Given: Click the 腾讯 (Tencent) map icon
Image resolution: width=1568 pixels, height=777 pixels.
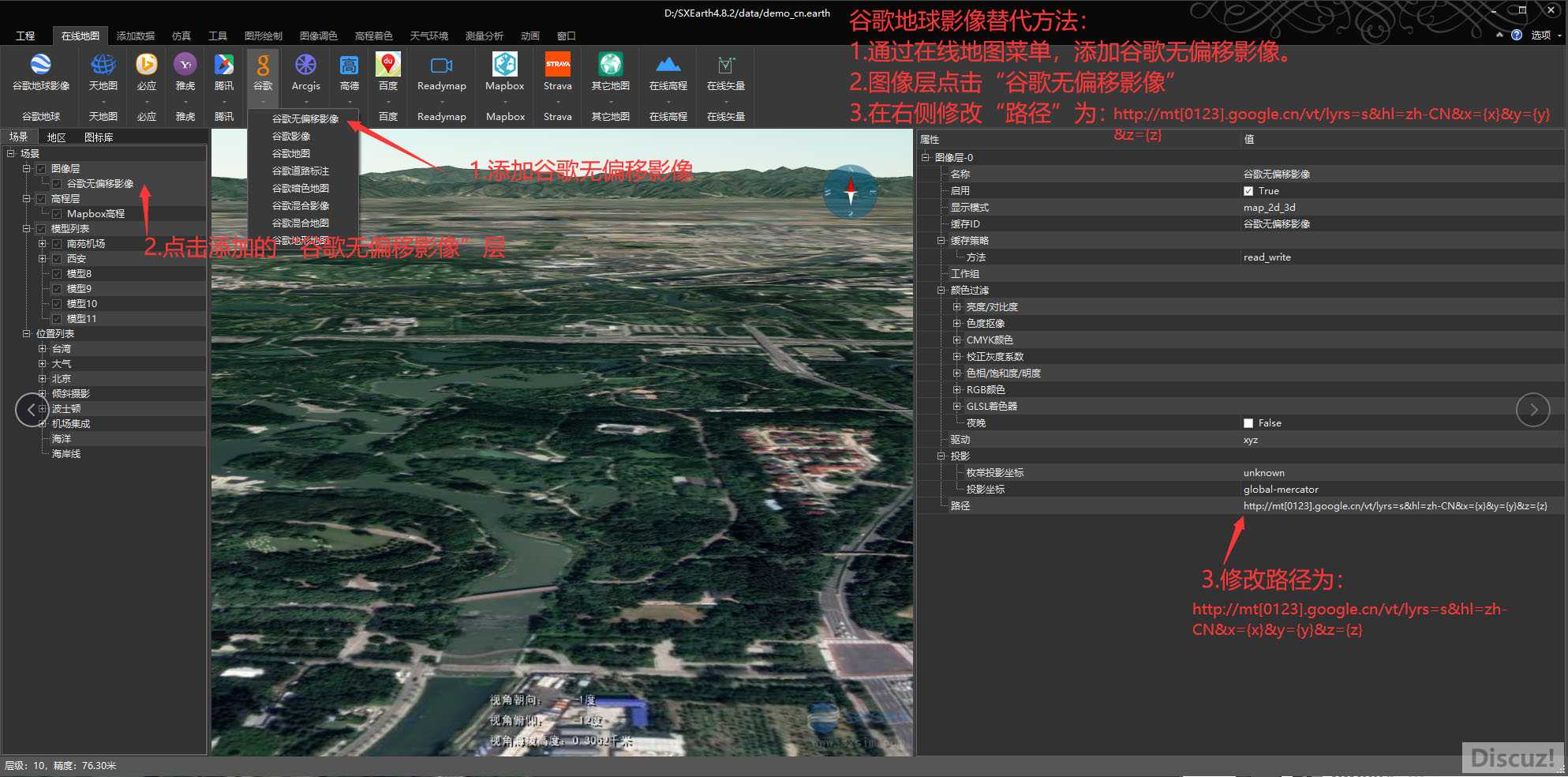Looking at the screenshot, I should pyautogui.click(x=224, y=65).
